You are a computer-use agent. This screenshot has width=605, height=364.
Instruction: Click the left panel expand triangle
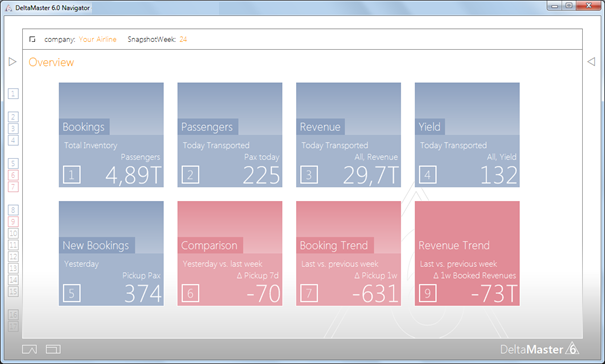(x=12, y=62)
